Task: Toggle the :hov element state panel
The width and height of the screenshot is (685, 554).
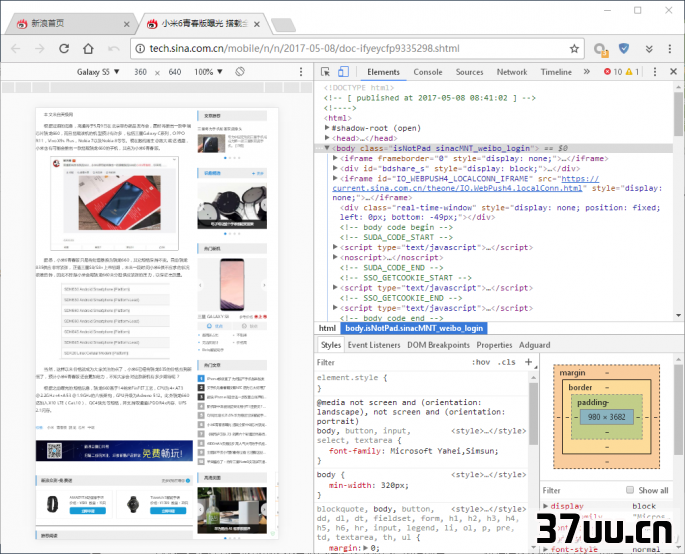Action: [481, 362]
